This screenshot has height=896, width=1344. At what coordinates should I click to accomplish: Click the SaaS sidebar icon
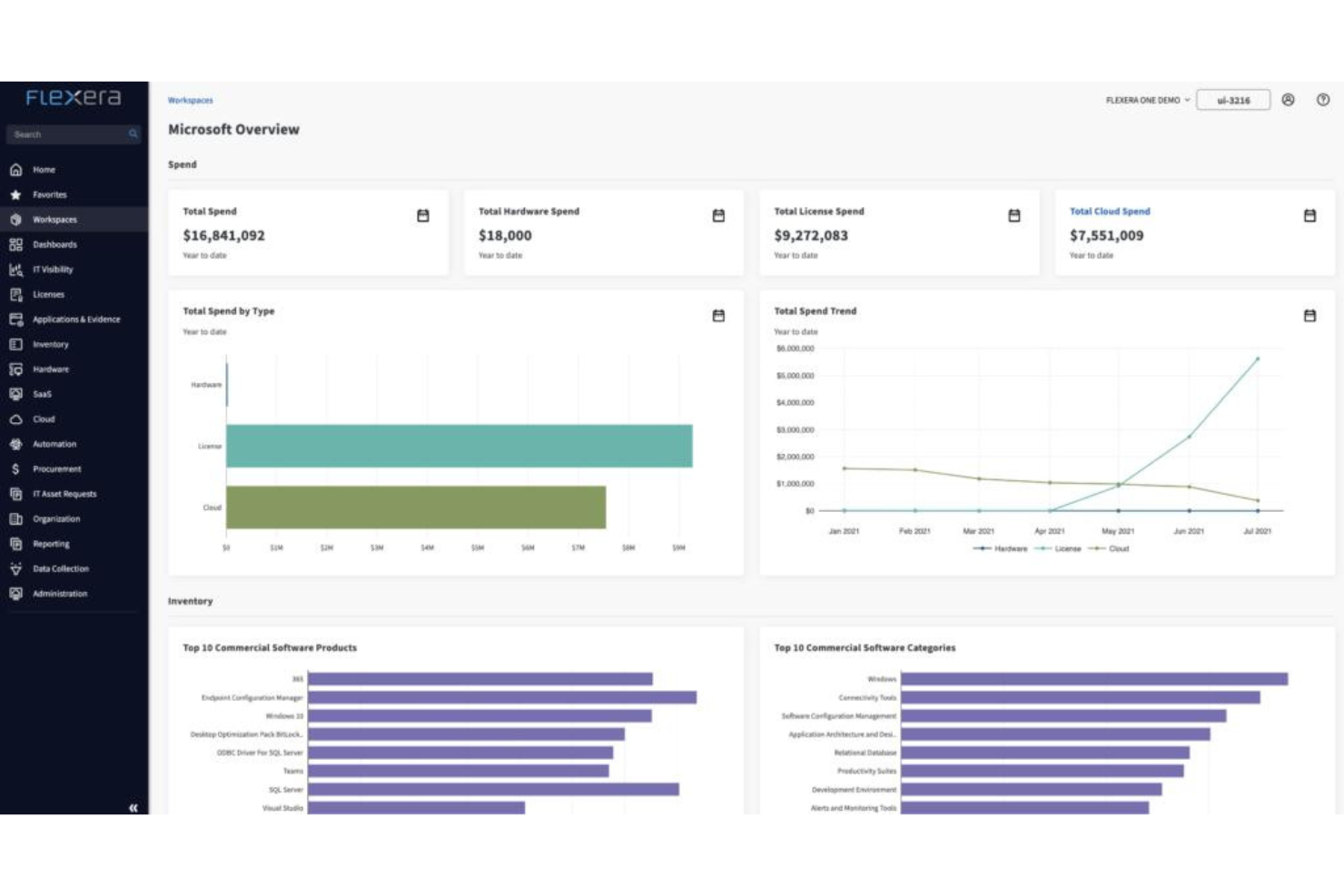[x=15, y=394]
